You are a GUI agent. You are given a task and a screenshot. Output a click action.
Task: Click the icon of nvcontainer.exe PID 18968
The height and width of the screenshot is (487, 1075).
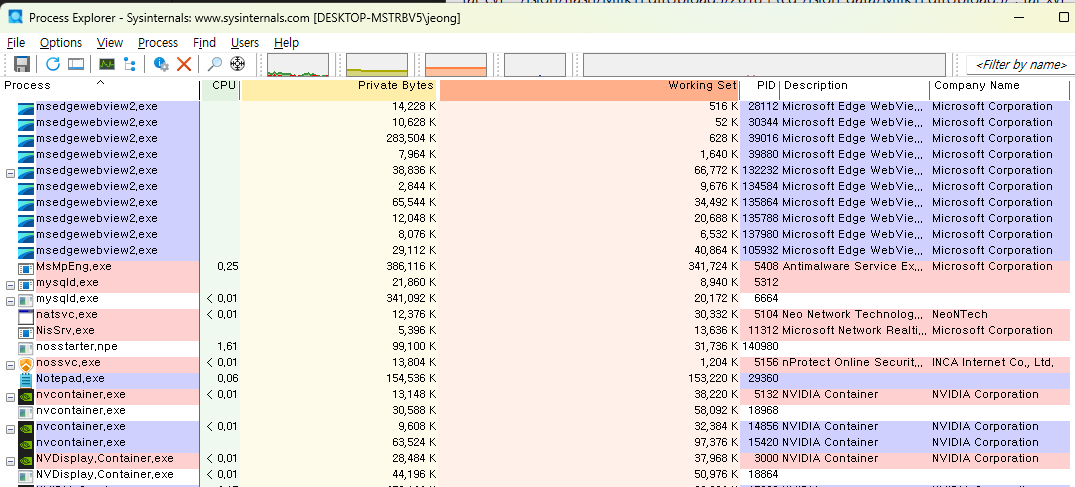tap(25, 411)
